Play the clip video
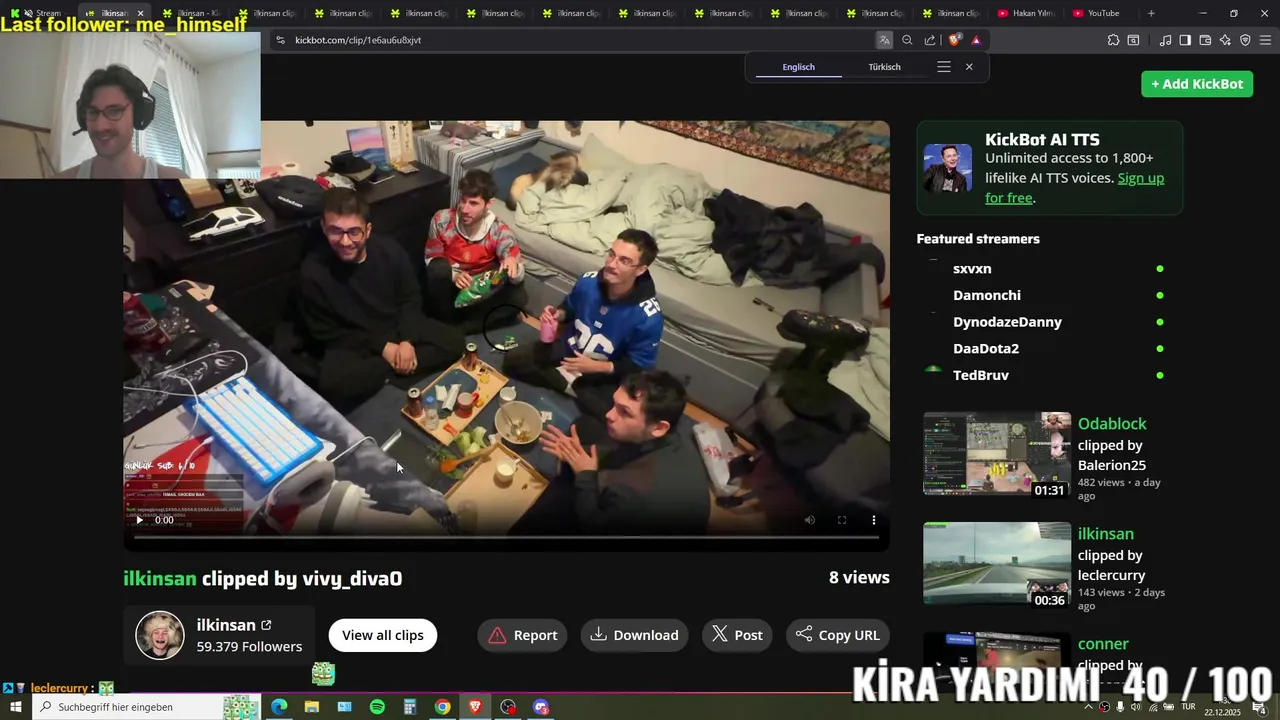Image resolution: width=1280 pixels, height=720 pixels. click(x=139, y=520)
